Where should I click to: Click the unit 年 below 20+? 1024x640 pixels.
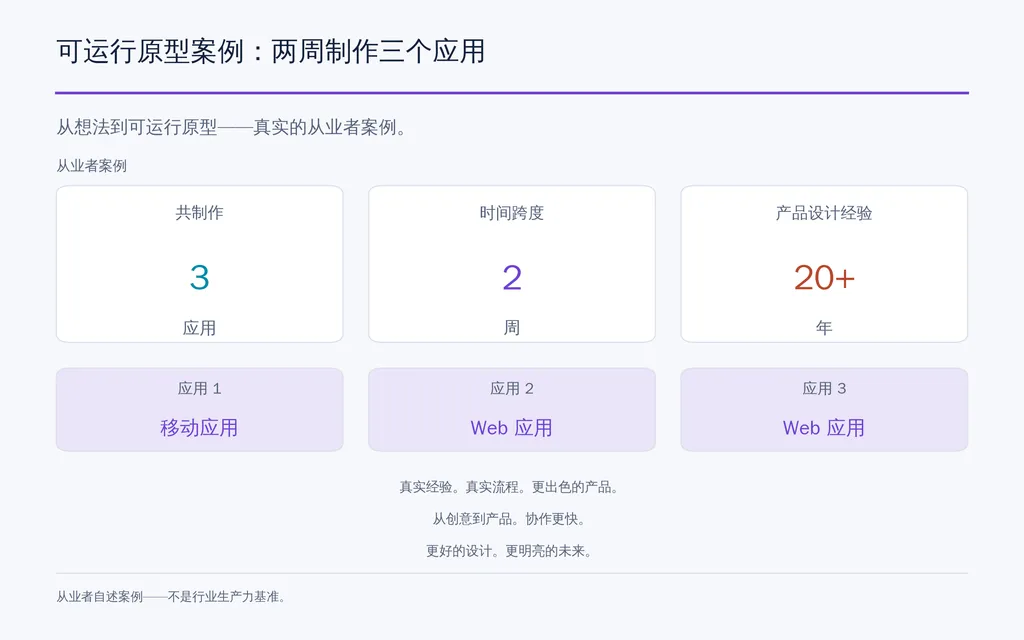(x=824, y=327)
